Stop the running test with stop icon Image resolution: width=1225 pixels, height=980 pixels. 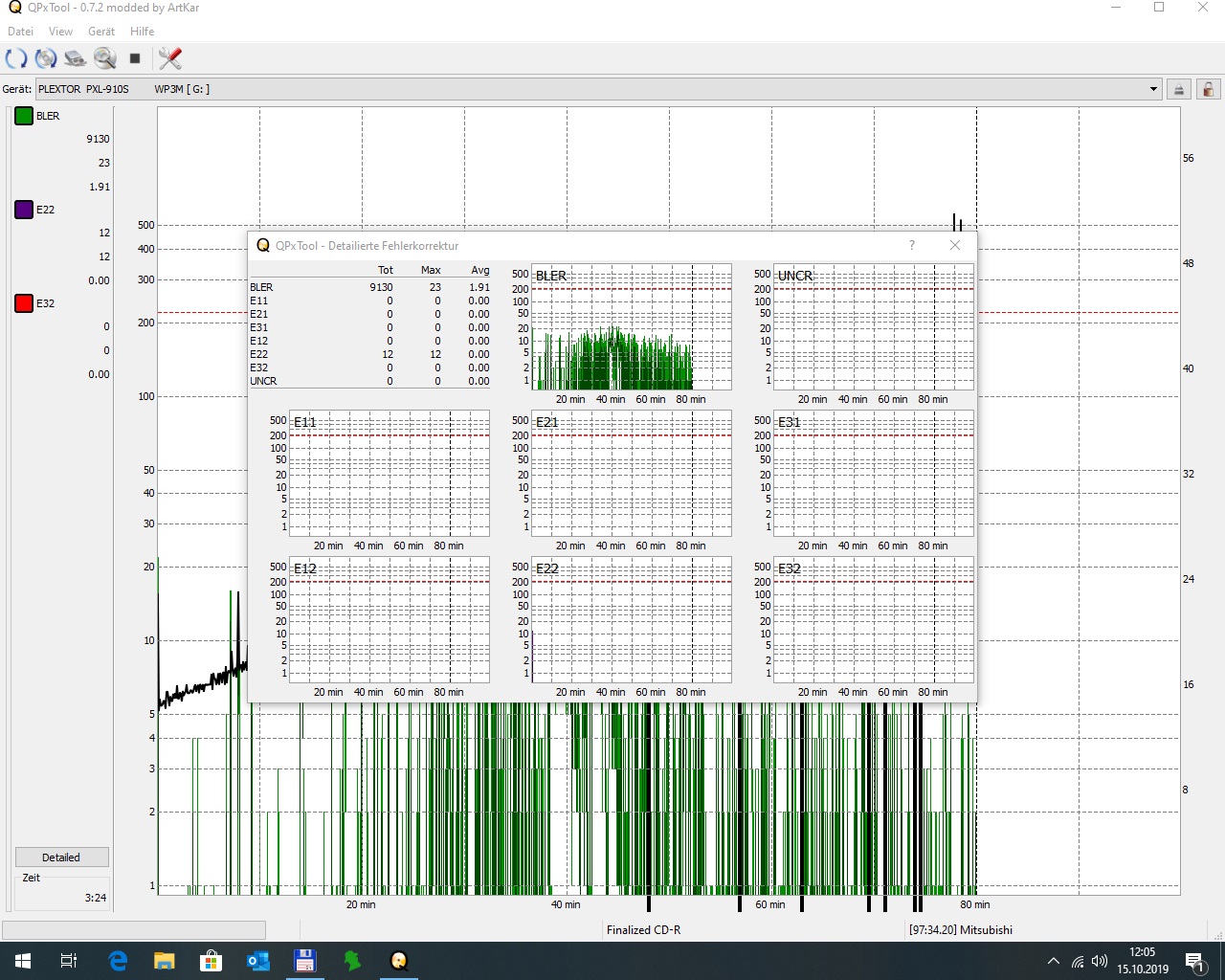(x=135, y=58)
